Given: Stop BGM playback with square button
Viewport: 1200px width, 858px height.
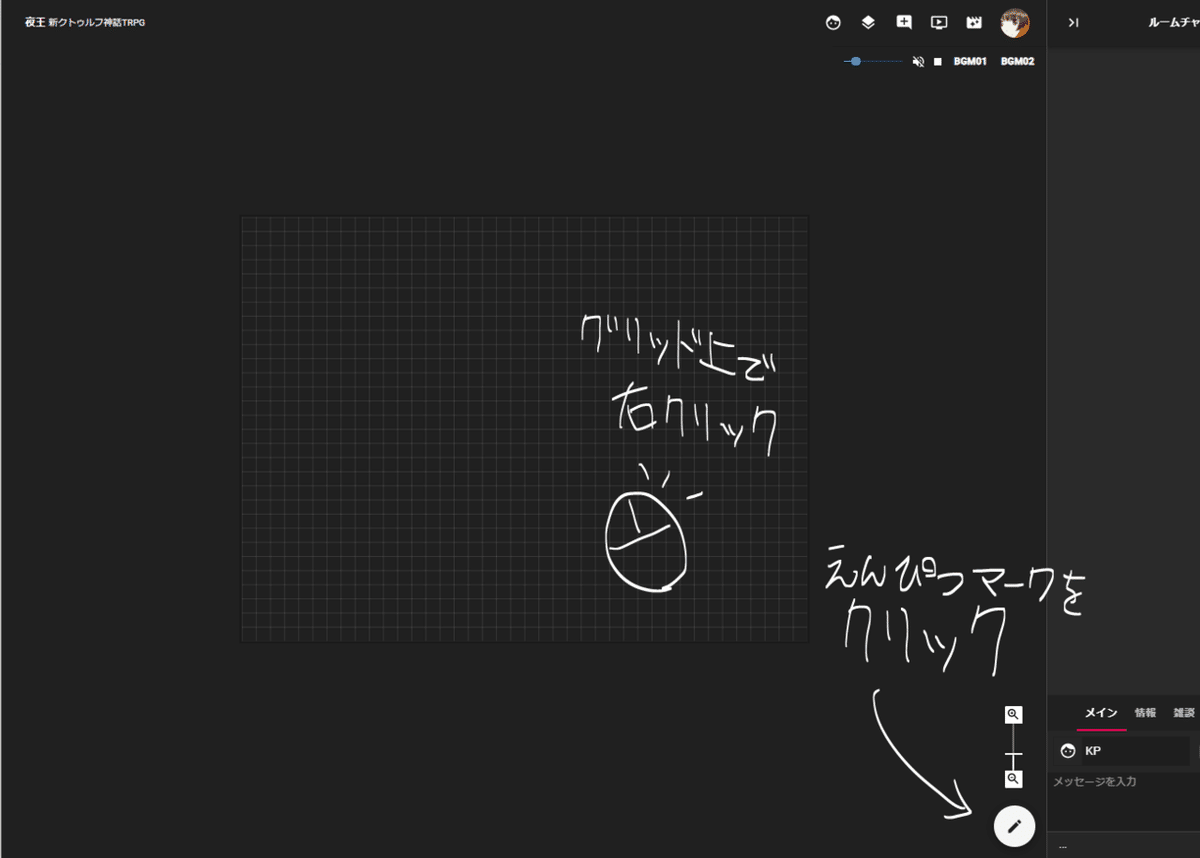Looking at the screenshot, I should click(938, 62).
